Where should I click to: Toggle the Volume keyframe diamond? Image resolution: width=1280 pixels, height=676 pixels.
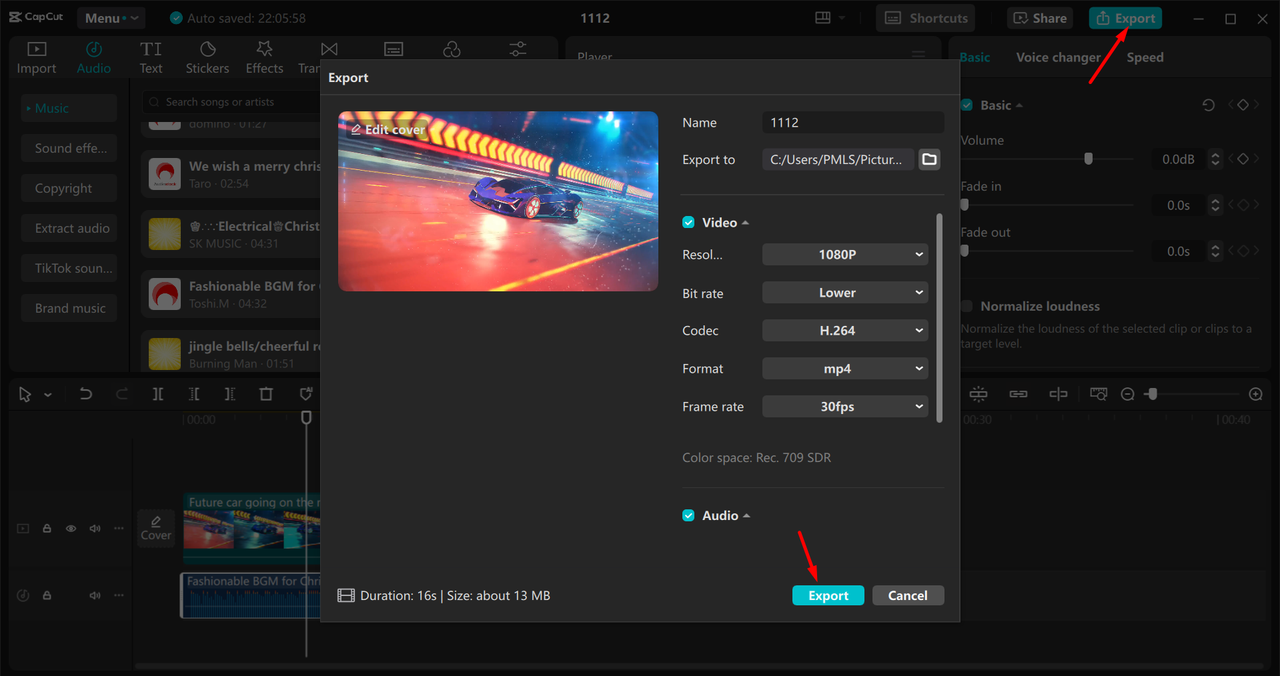[x=1243, y=159]
